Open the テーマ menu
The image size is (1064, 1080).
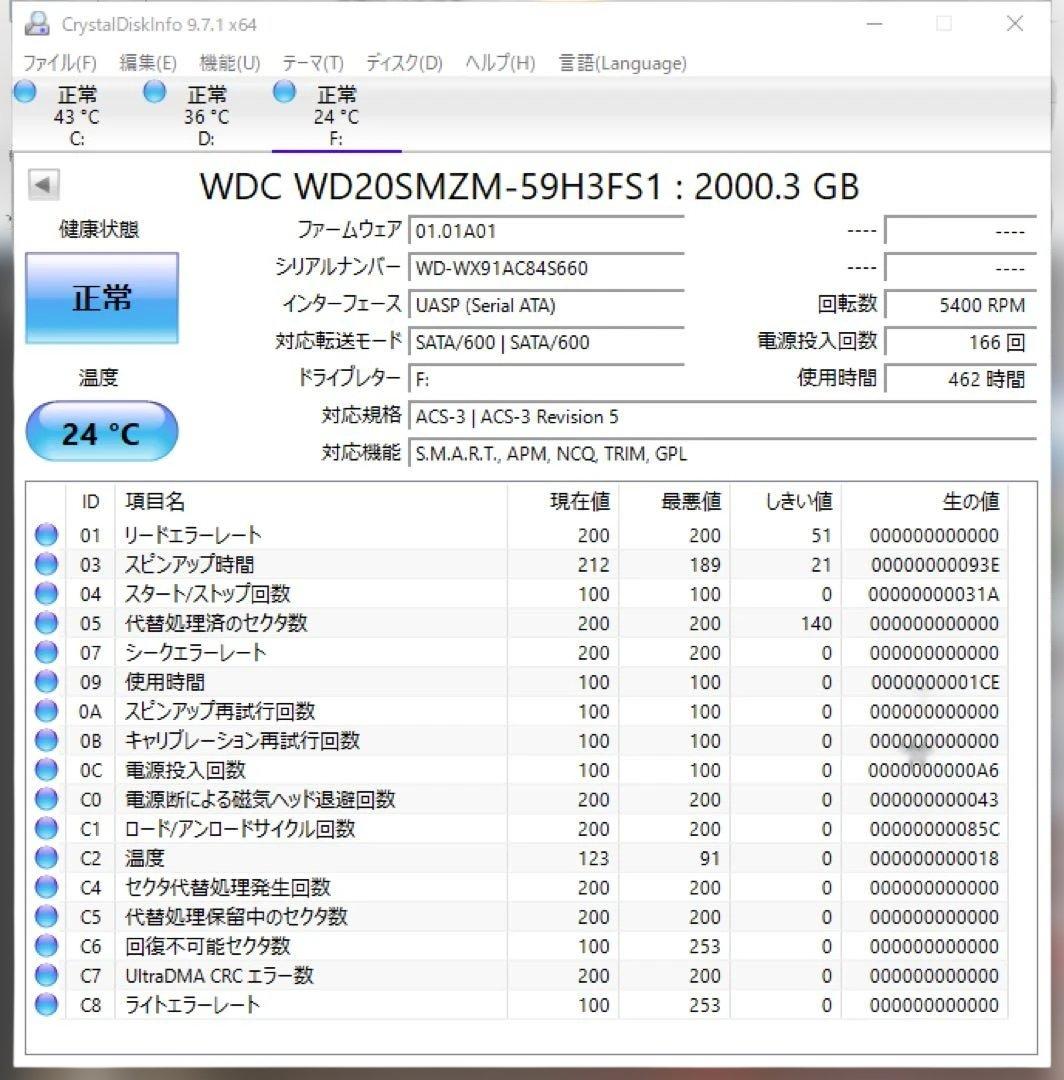click(x=311, y=62)
